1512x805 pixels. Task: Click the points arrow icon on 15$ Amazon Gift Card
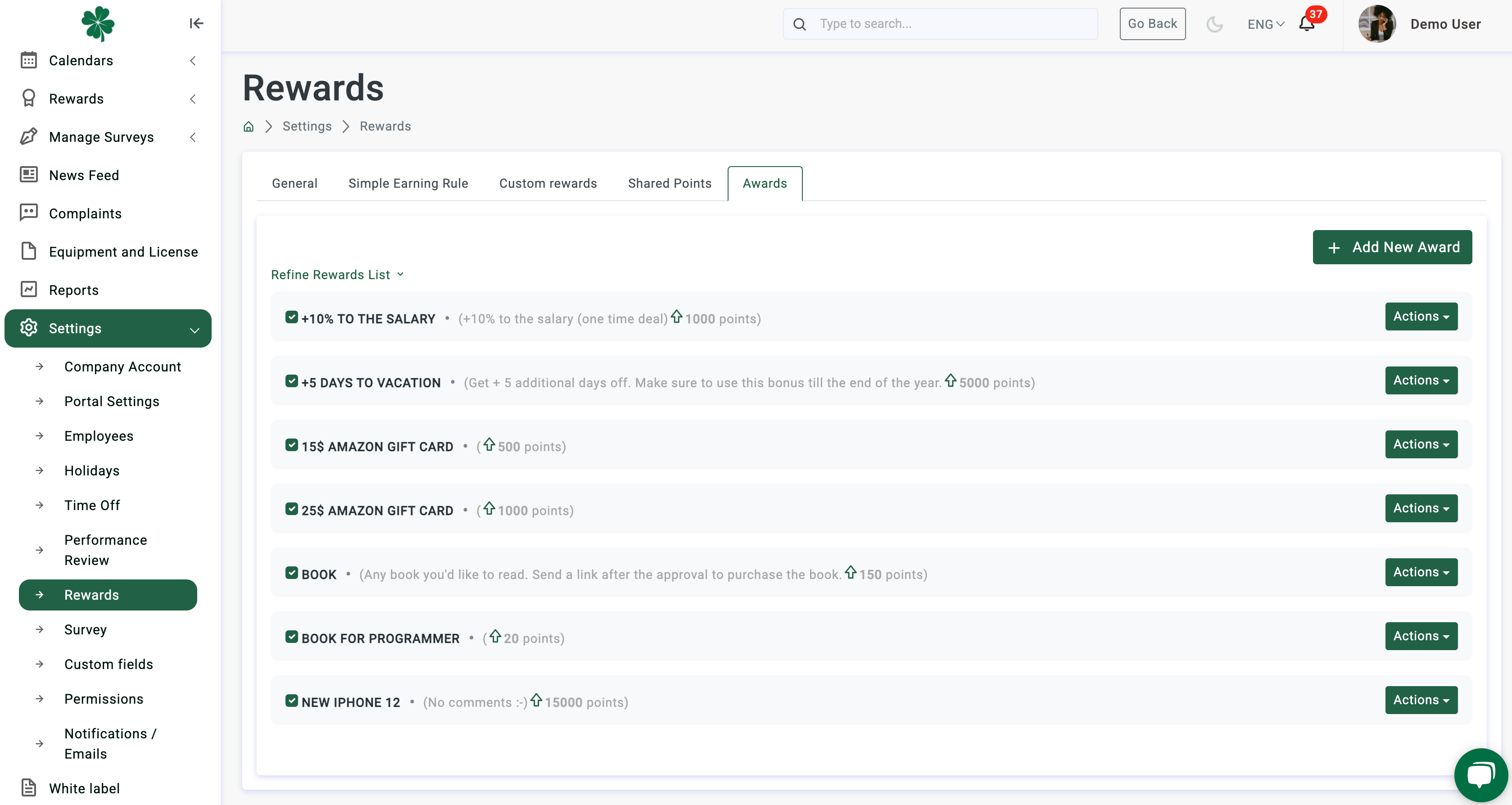tap(489, 445)
